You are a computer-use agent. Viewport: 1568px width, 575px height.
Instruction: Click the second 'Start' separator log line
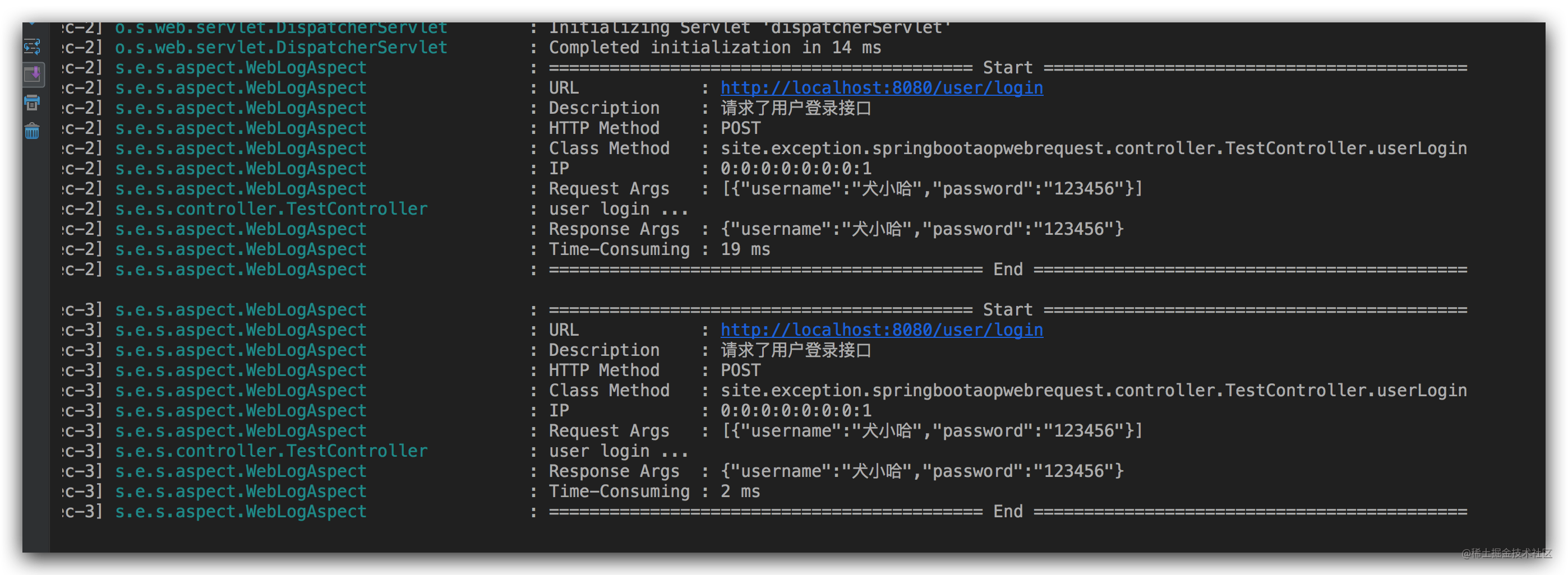pos(1008,310)
